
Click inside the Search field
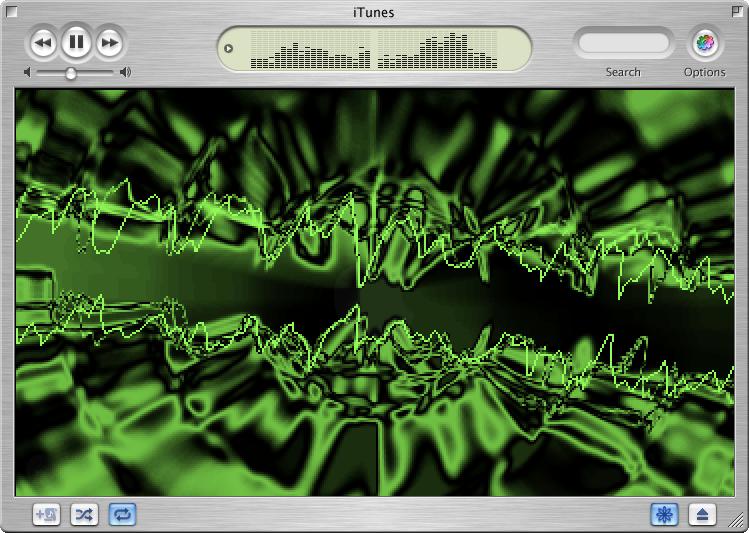pyautogui.click(x=623, y=43)
